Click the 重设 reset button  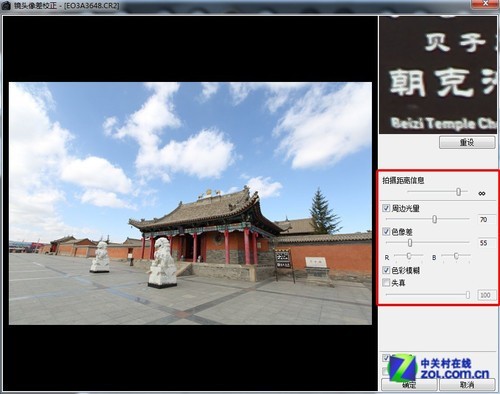click(x=467, y=143)
